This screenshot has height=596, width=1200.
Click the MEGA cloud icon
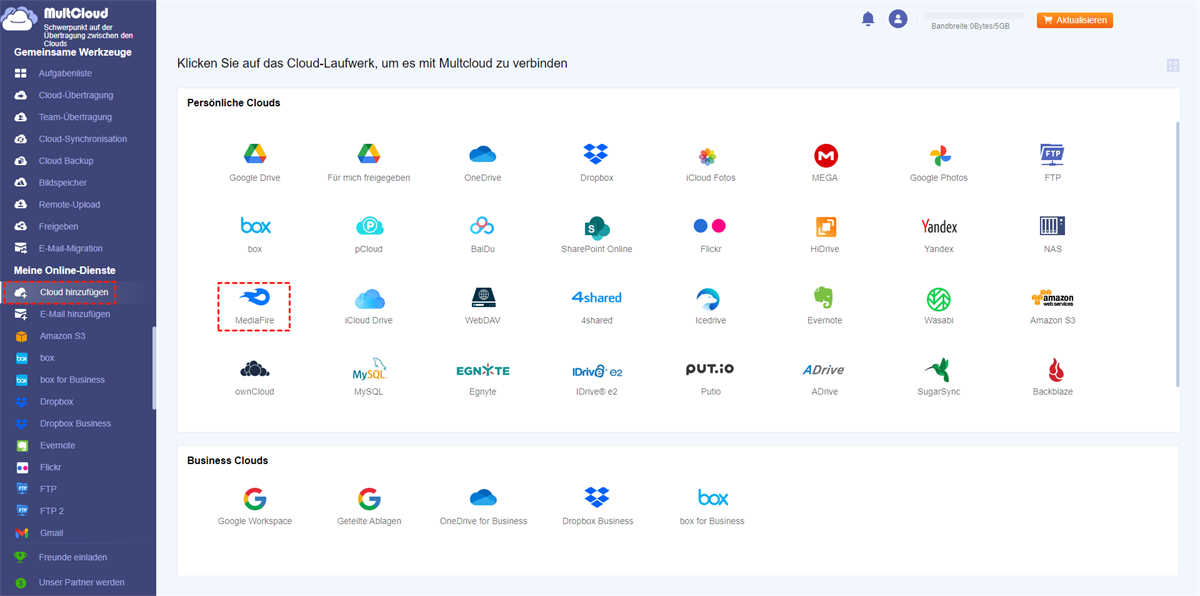[x=825, y=155]
